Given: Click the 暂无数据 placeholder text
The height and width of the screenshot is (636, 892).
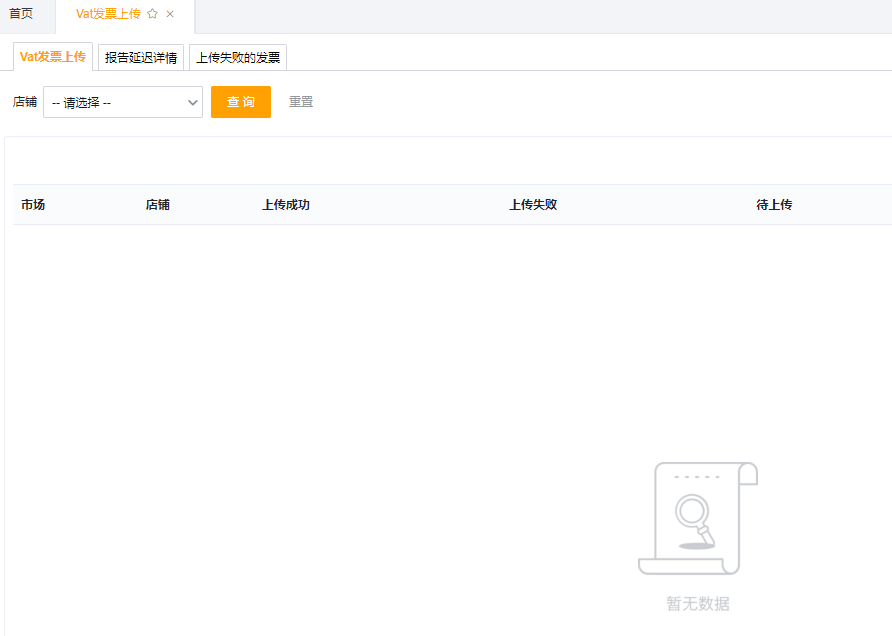Looking at the screenshot, I should click(698, 604).
